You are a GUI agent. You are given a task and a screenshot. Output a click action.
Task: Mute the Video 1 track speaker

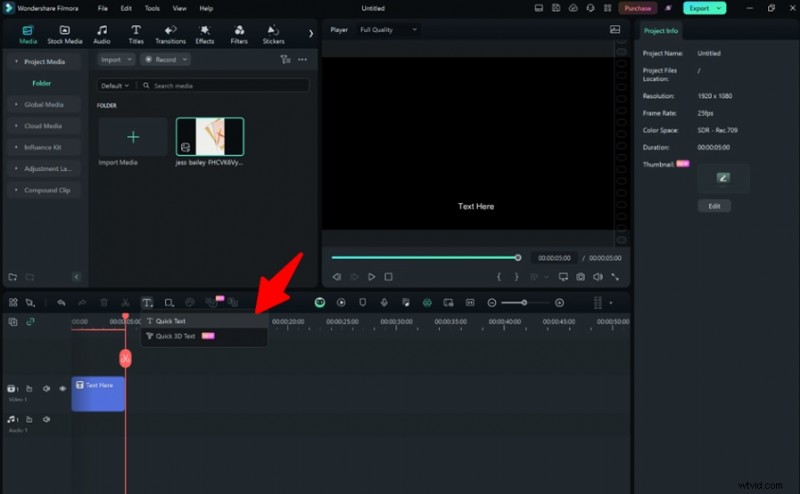(46, 388)
